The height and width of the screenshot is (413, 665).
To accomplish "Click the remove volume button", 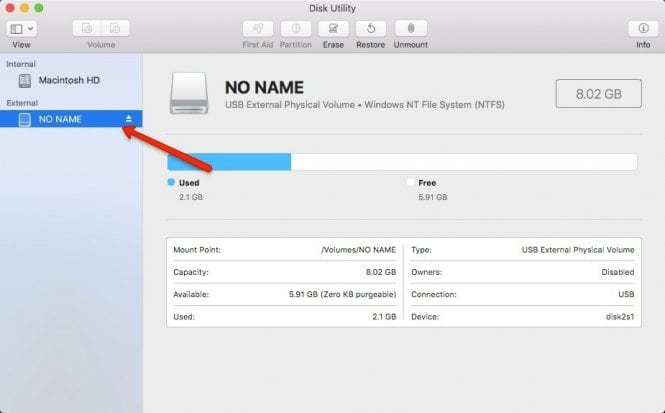I will coord(115,29).
